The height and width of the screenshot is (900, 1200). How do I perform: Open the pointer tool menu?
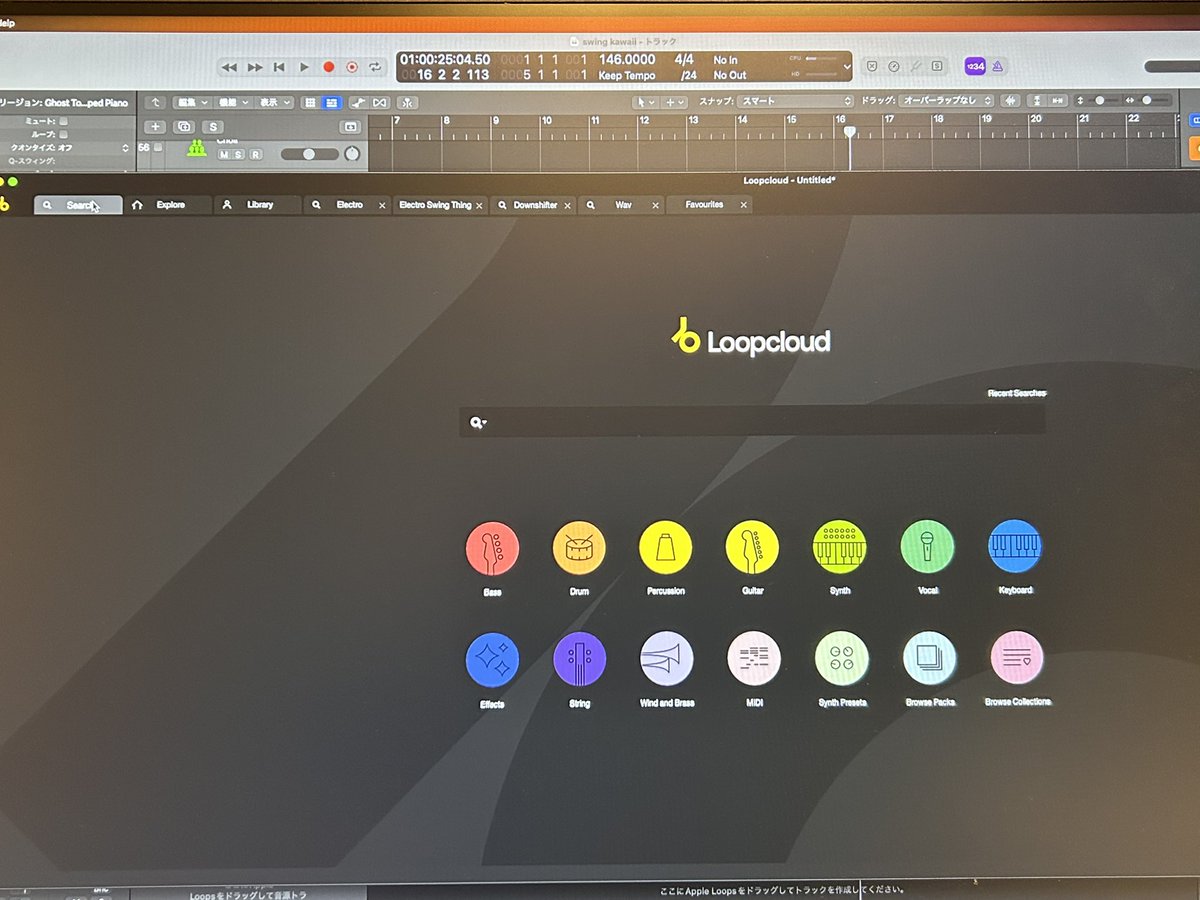coord(645,102)
